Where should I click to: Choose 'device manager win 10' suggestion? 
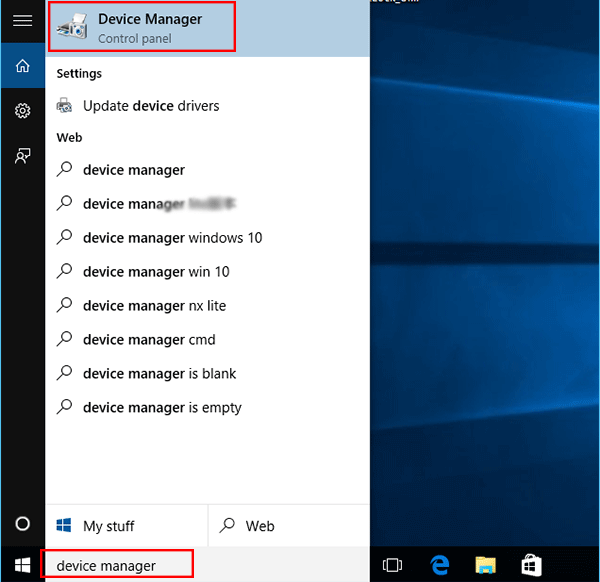coord(156,272)
